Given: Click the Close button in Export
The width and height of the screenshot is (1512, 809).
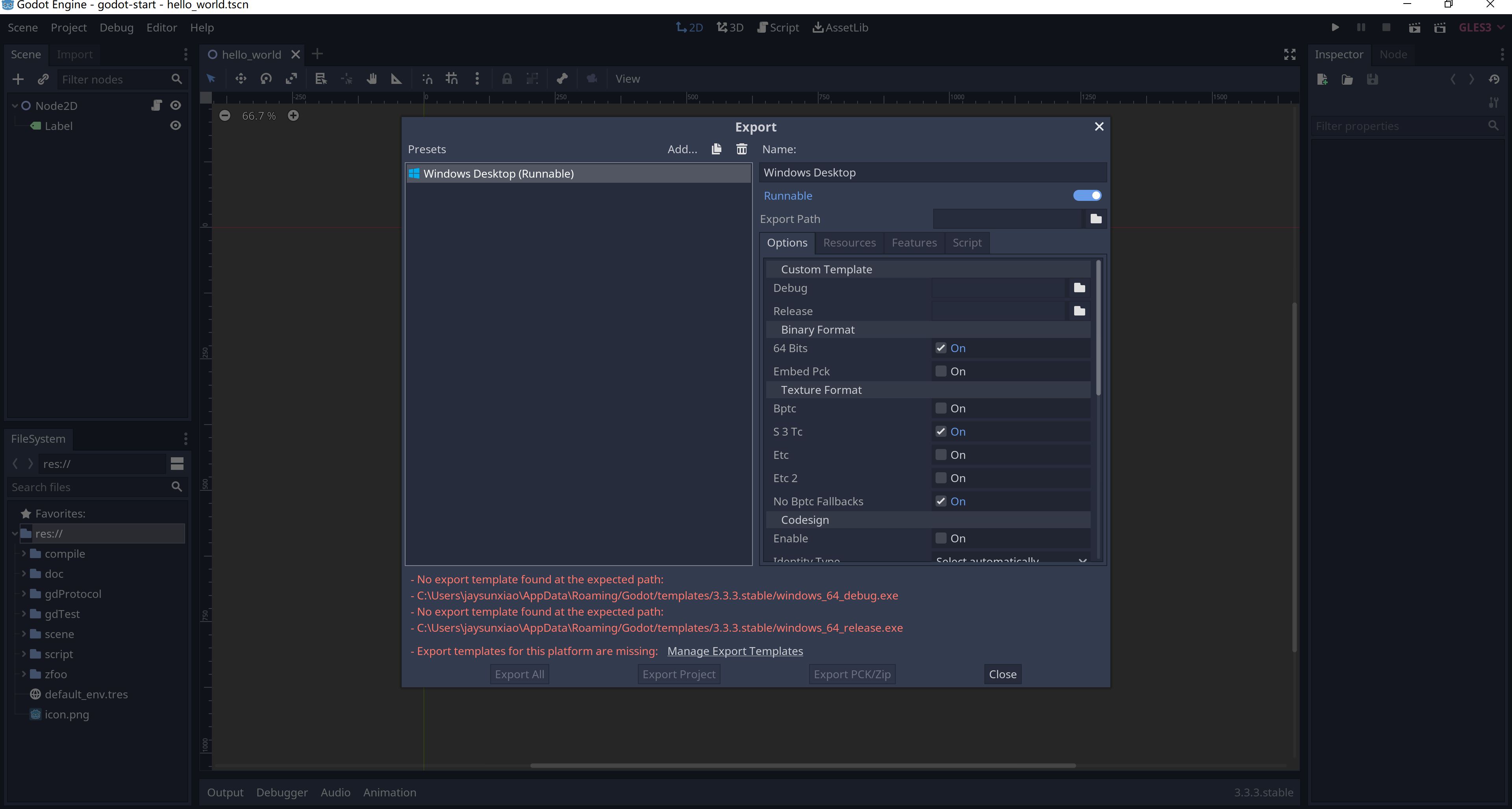Looking at the screenshot, I should (1002, 675).
